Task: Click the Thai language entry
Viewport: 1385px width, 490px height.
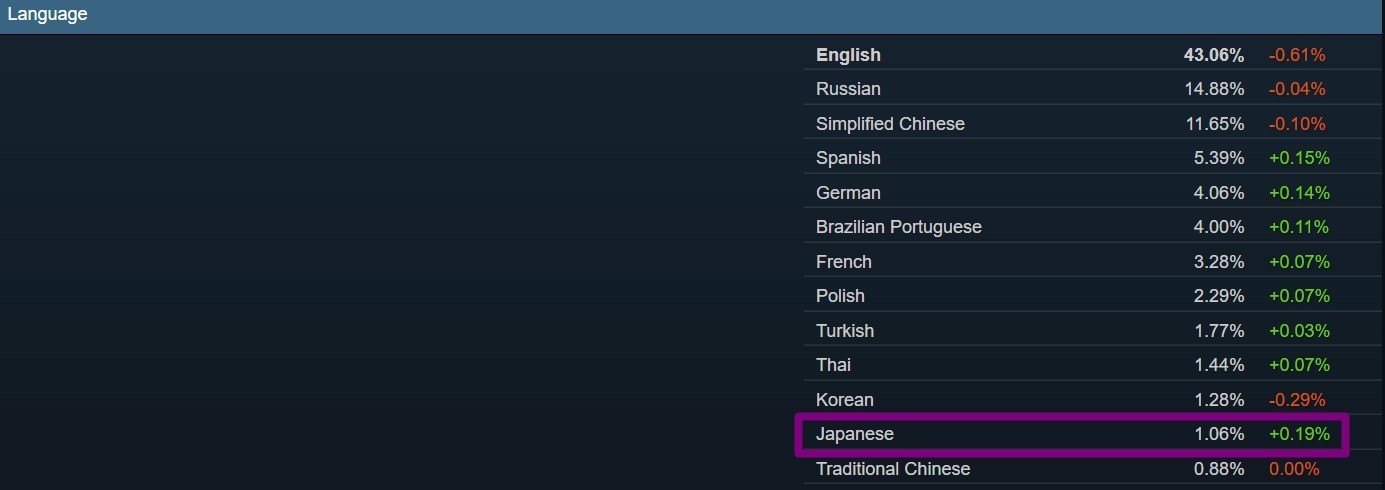Action: coord(833,365)
